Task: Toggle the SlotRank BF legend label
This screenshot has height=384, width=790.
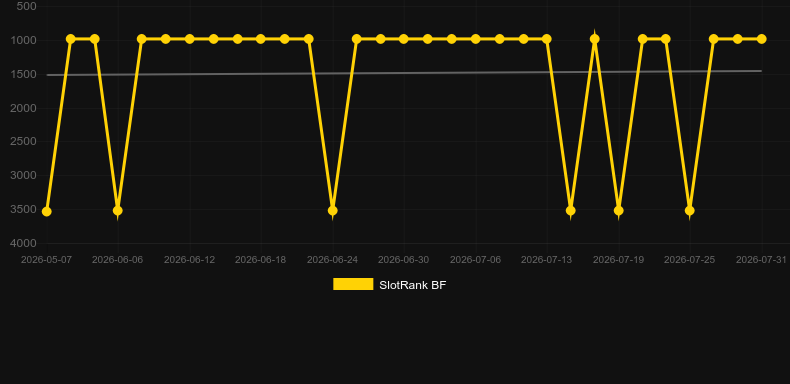Action: pos(413,285)
